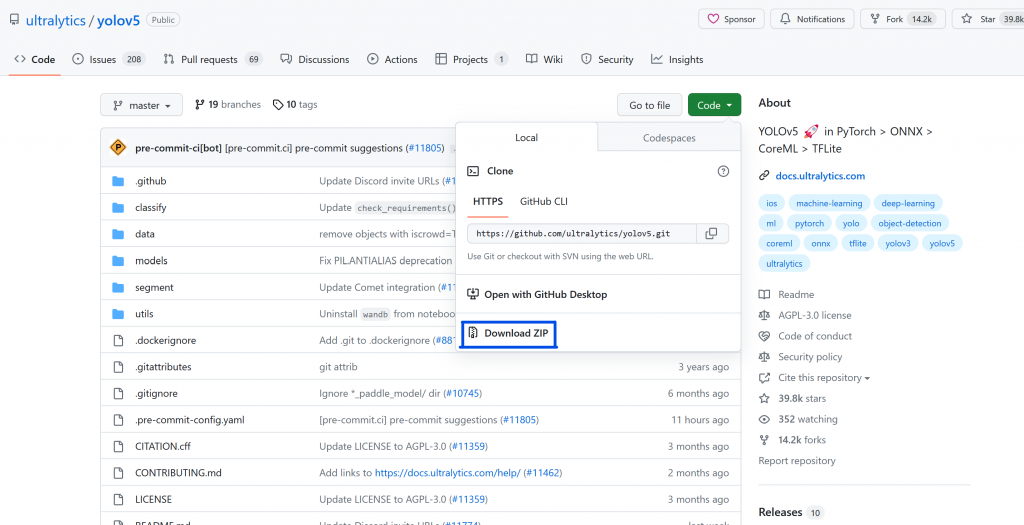The height and width of the screenshot is (525, 1024).
Task: Click the ultralytics owner link
Action: tap(56, 20)
